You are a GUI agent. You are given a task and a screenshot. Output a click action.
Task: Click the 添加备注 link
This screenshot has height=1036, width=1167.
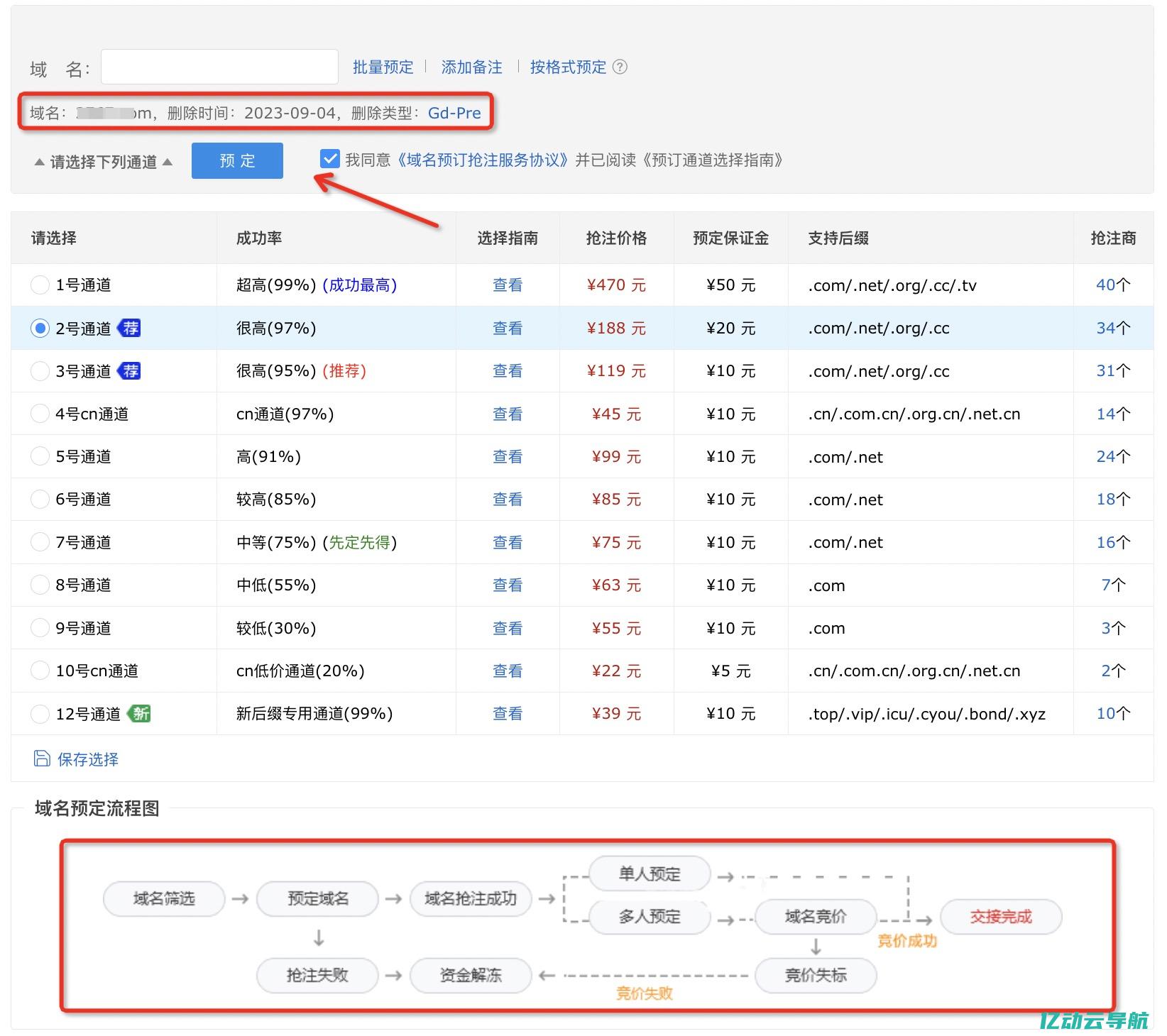click(x=471, y=67)
